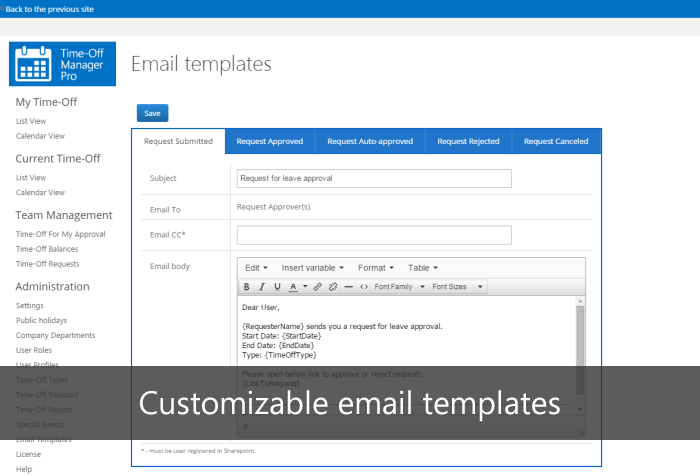Open the Insert variable menu
Screen dimensions: 700x476
tap(312, 268)
